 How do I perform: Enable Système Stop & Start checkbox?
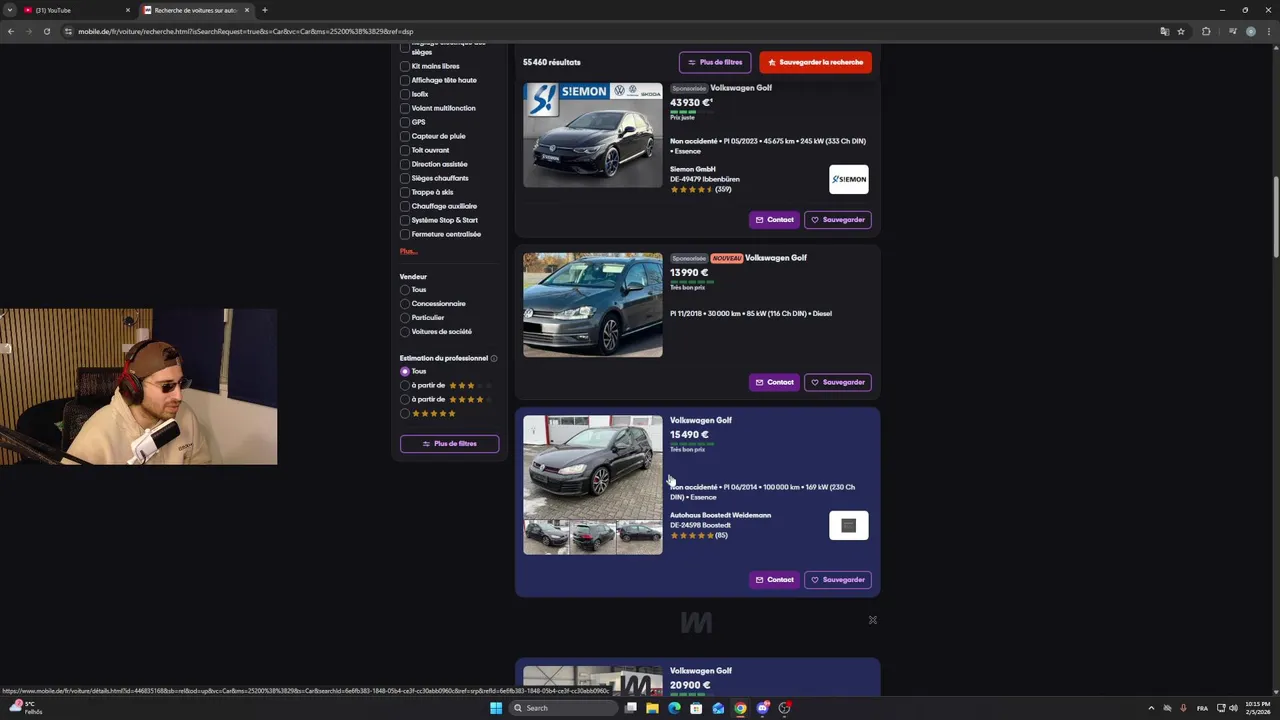pyautogui.click(x=405, y=220)
